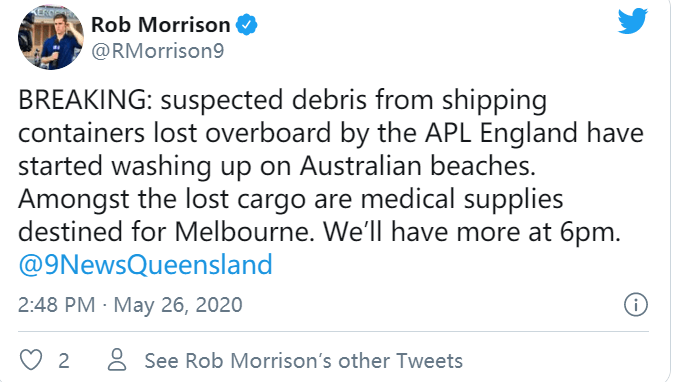Click the 2:48 PM time stamp
674x382 pixels.
click(56, 305)
